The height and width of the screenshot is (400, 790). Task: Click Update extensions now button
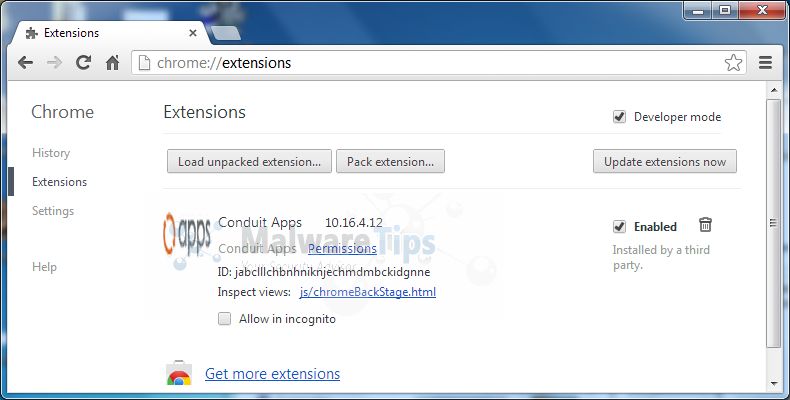point(665,161)
